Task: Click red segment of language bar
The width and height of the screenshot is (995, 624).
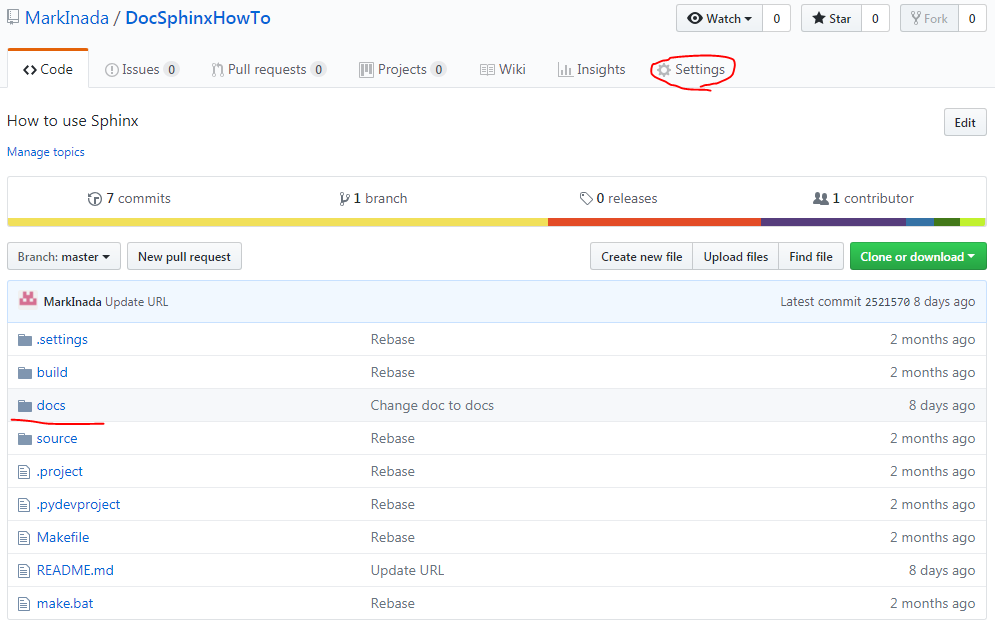Action: tap(654, 222)
